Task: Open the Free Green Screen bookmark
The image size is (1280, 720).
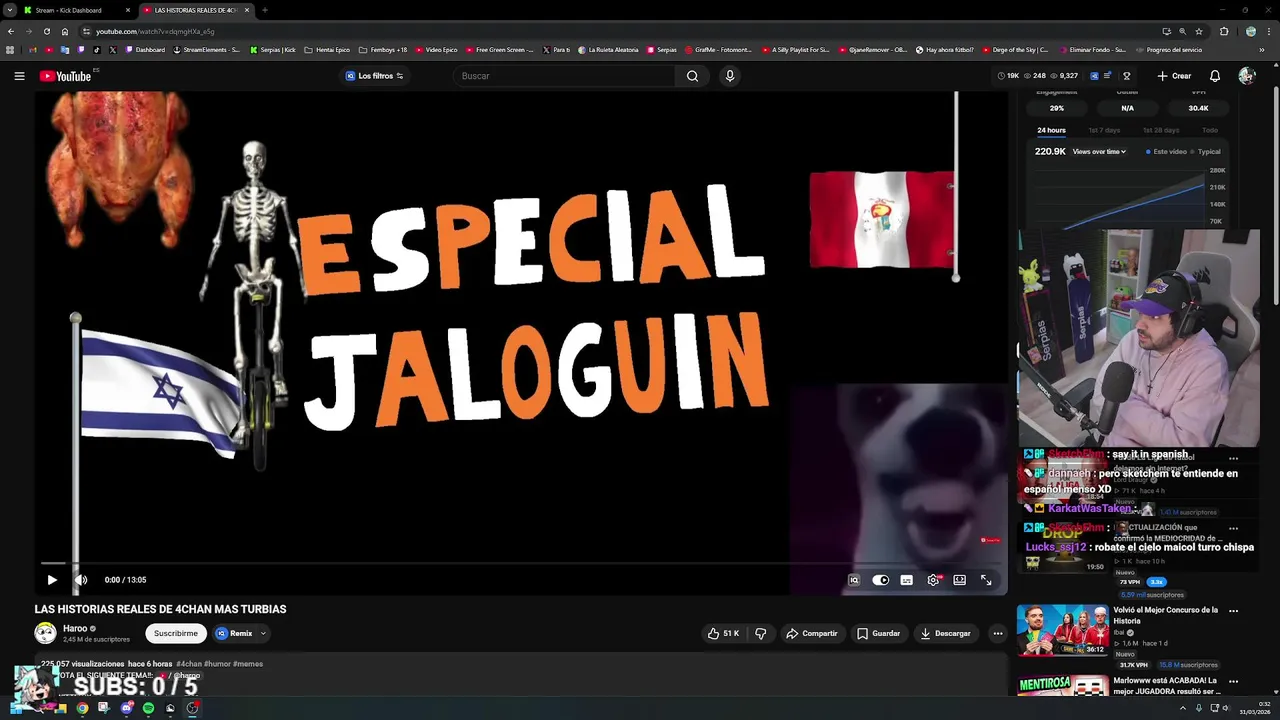Action: (500, 49)
